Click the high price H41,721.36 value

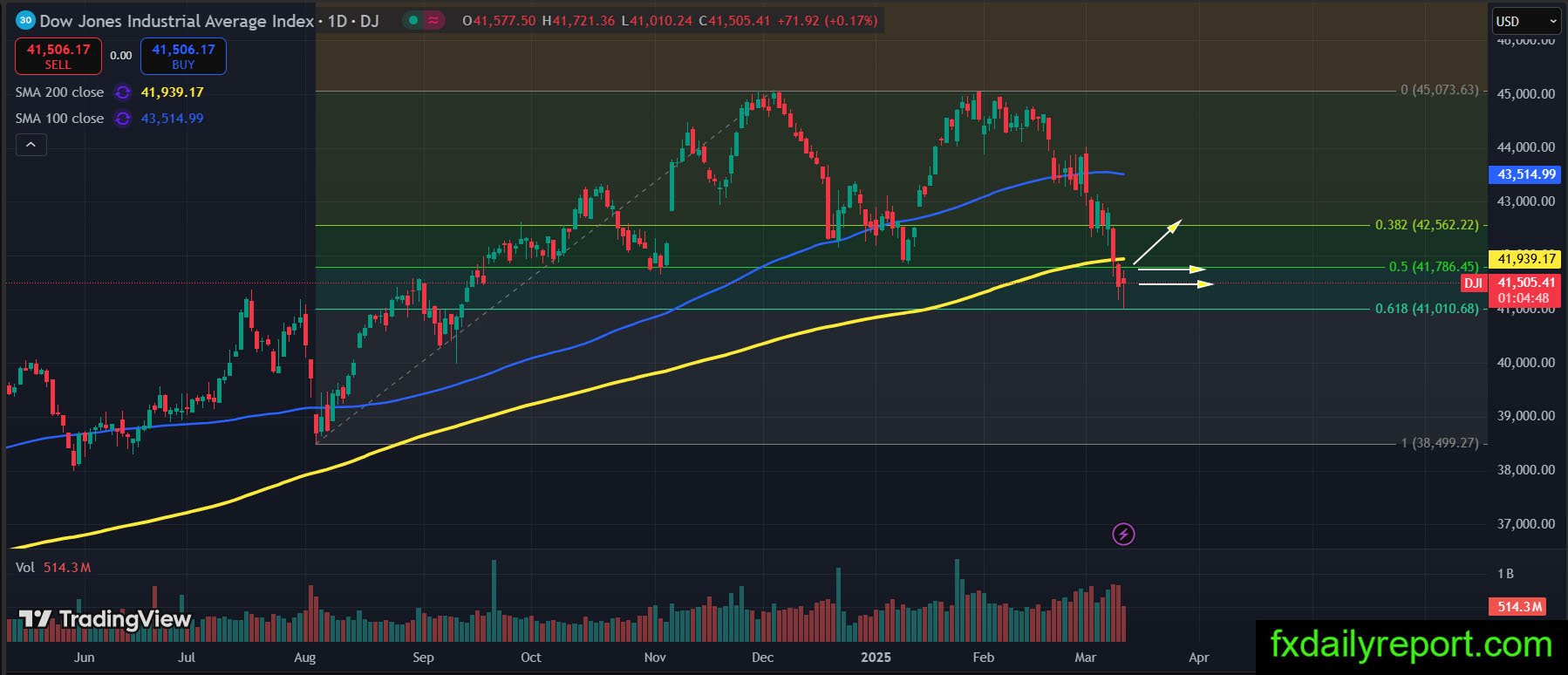pyautogui.click(x=579, y=21)
